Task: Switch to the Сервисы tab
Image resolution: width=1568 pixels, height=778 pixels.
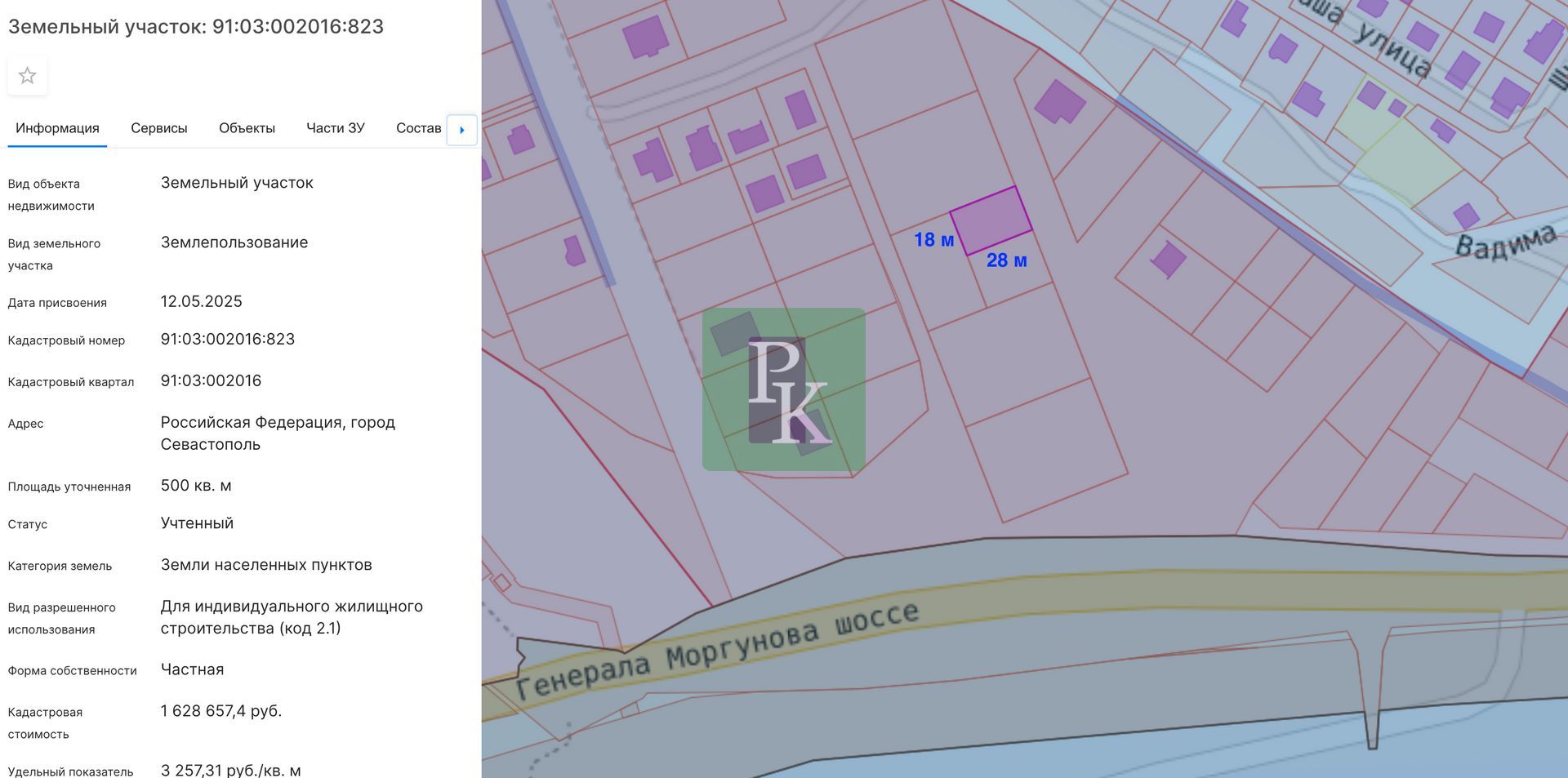Action: pos(158,128)
